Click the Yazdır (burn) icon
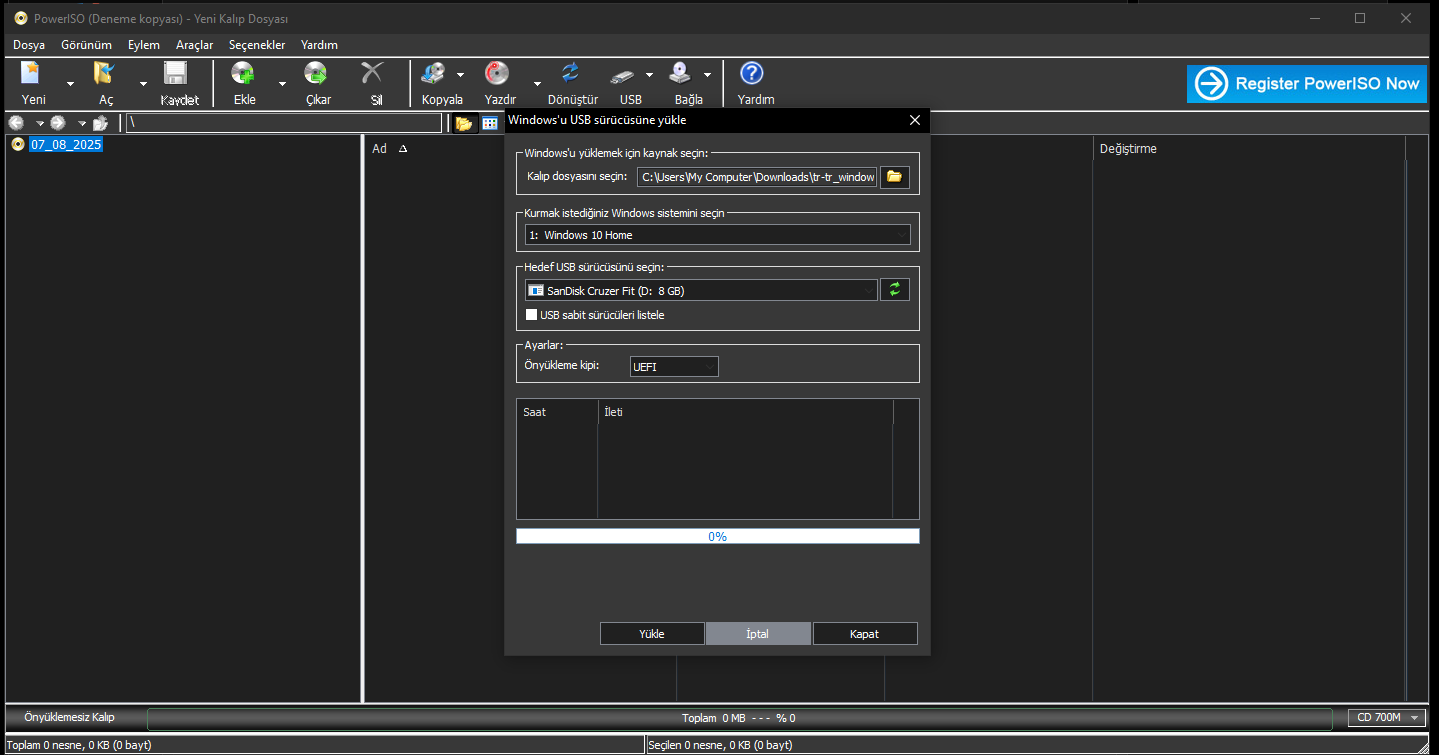Viewport: 1439px width, 755px height. pos(497,74)
